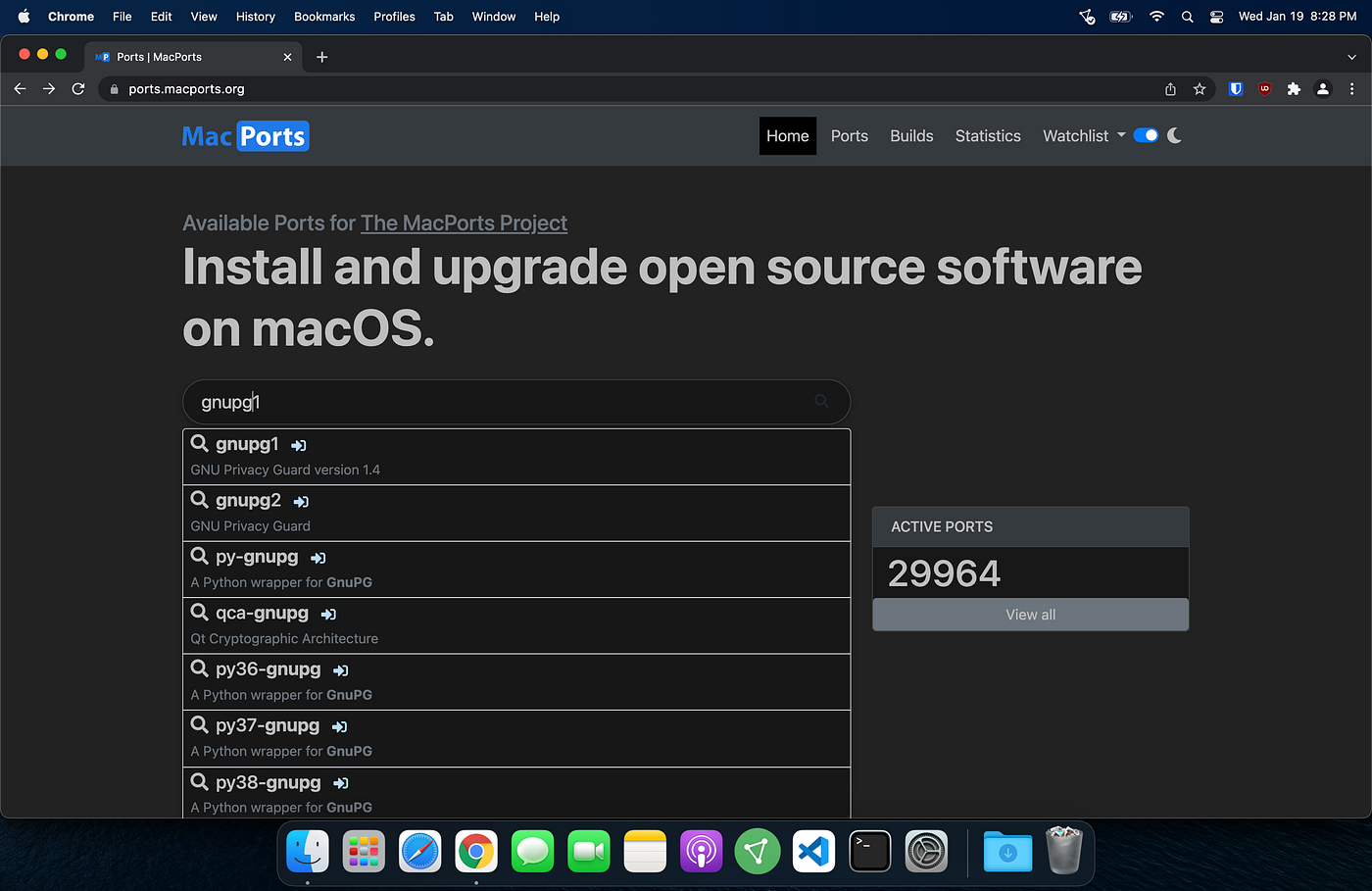Open port page arrow next to py36-gnupg

pyautogui.click(x=340, y=670)
